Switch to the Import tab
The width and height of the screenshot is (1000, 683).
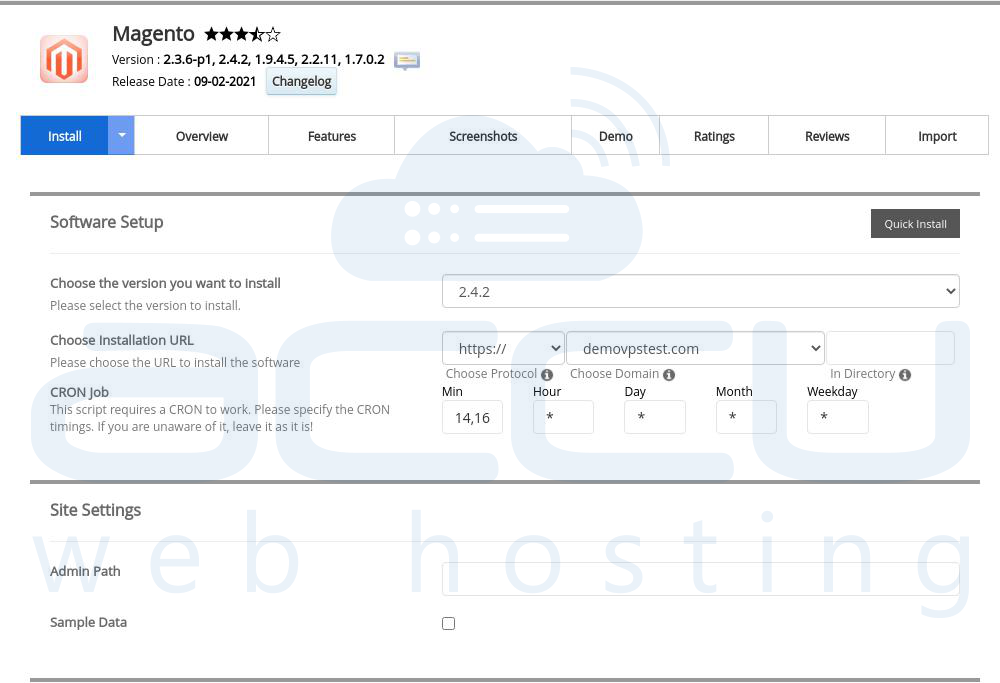[x=937, y=135]
